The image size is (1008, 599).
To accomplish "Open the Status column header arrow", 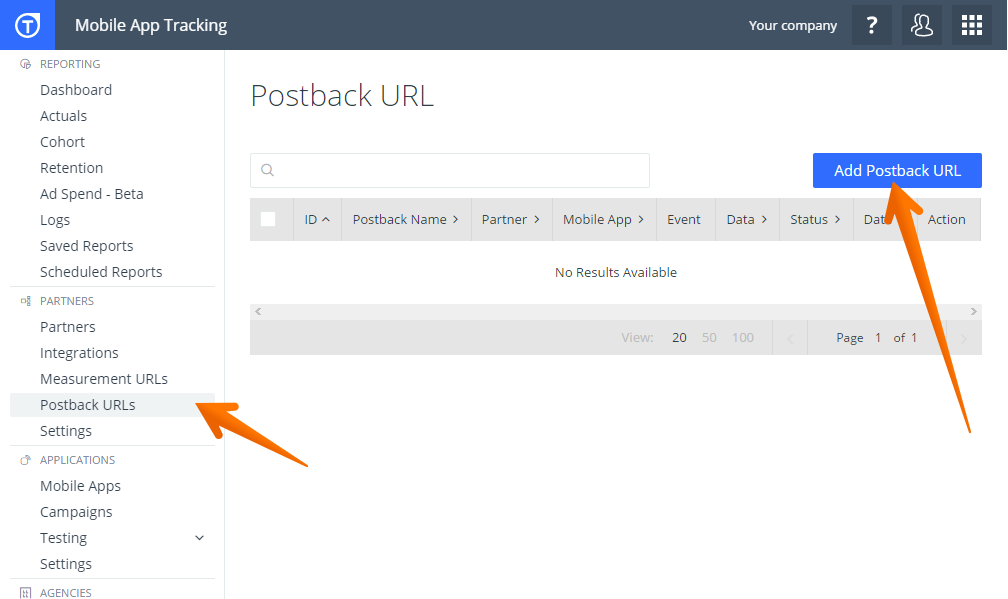I will click(x=837, y=219).
